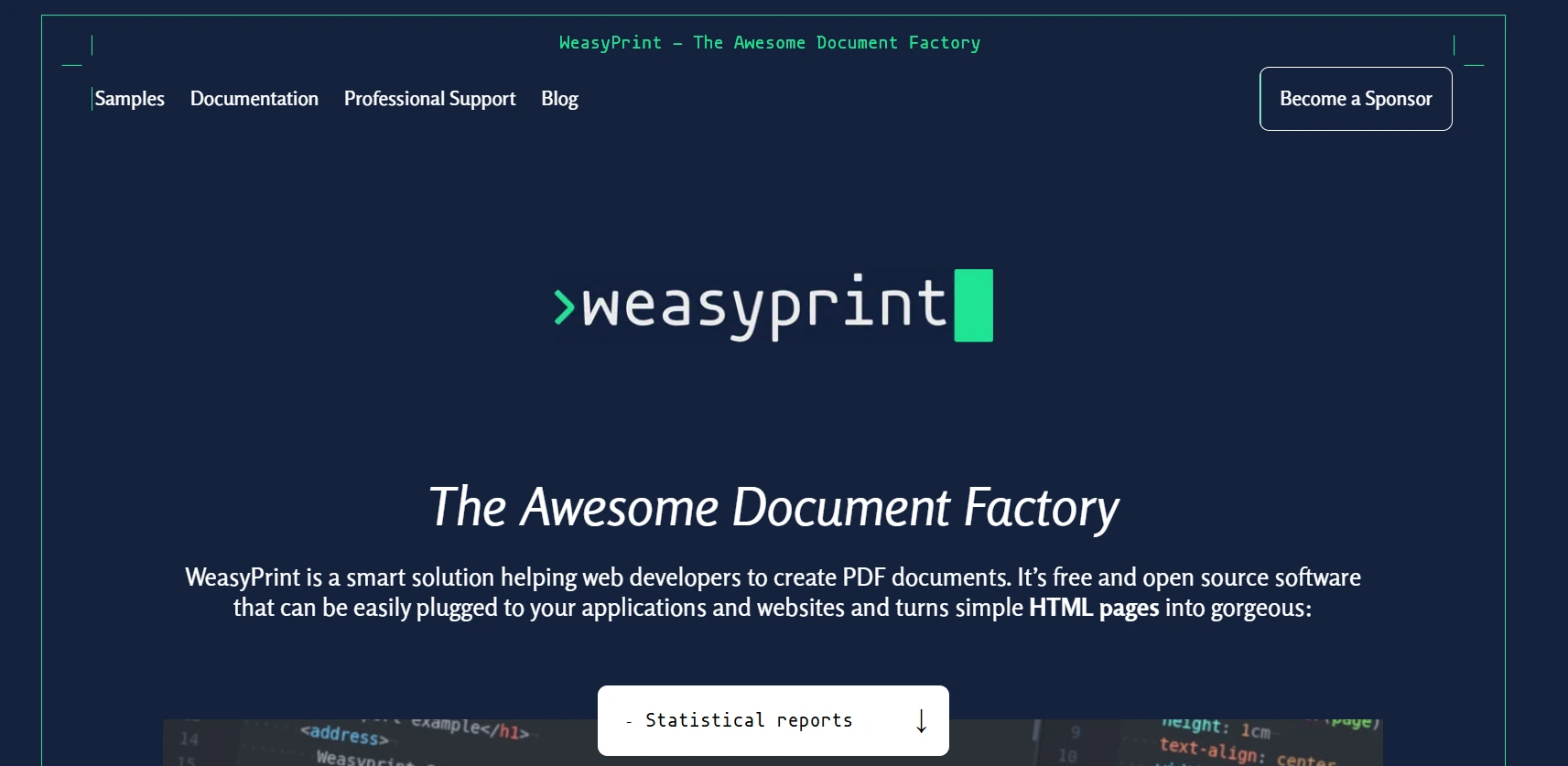Go to the Documentation page

tap(254, 99)
